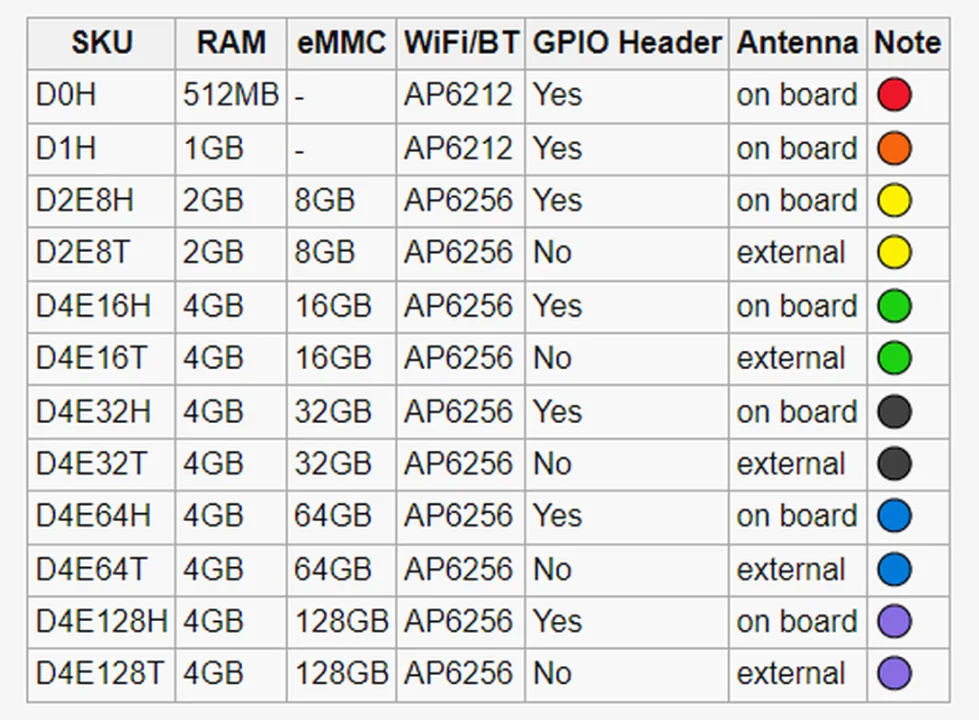
Task: Click the GPIO Header column heading
Action: coord(627,43)
